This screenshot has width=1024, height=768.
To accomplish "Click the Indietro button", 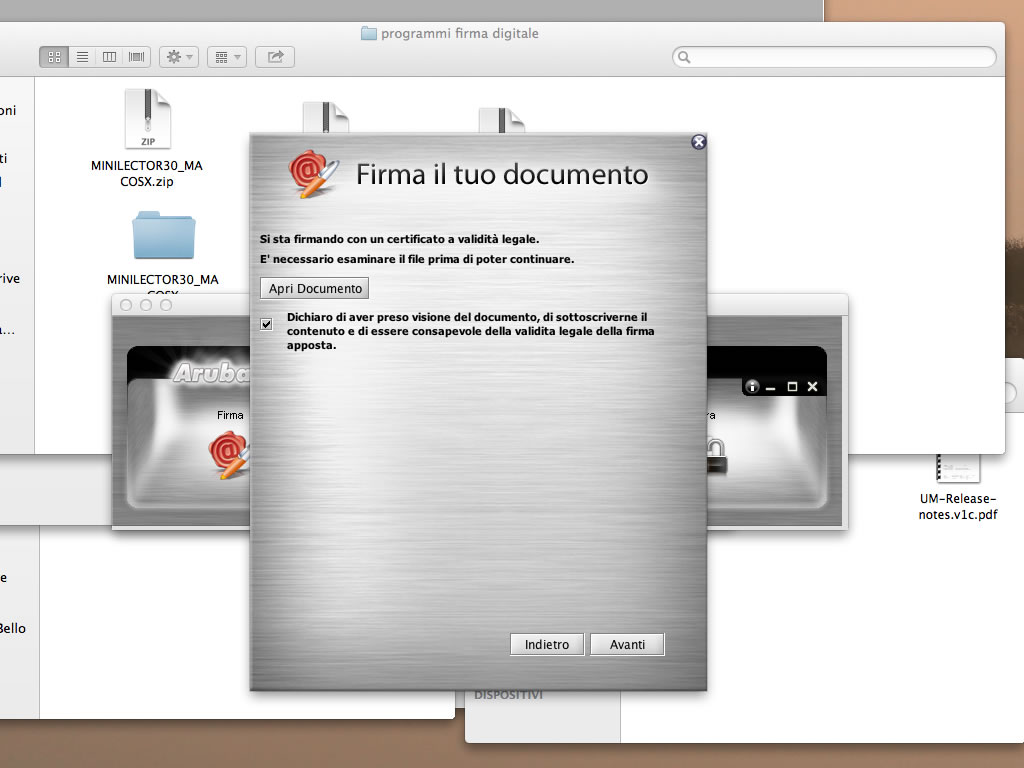I will point(547,645).
